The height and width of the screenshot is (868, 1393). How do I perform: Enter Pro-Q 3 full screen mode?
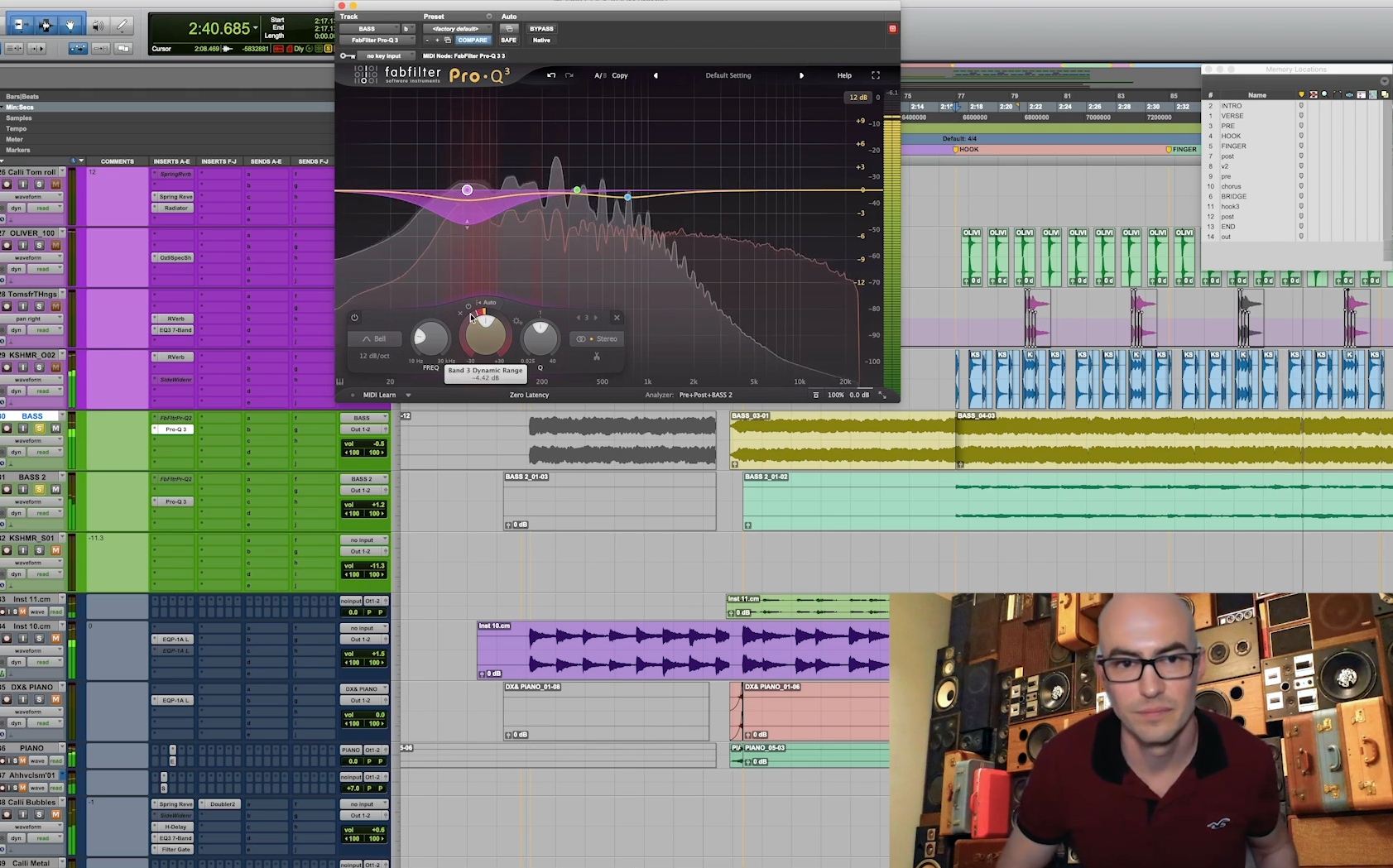coord(876,75)
